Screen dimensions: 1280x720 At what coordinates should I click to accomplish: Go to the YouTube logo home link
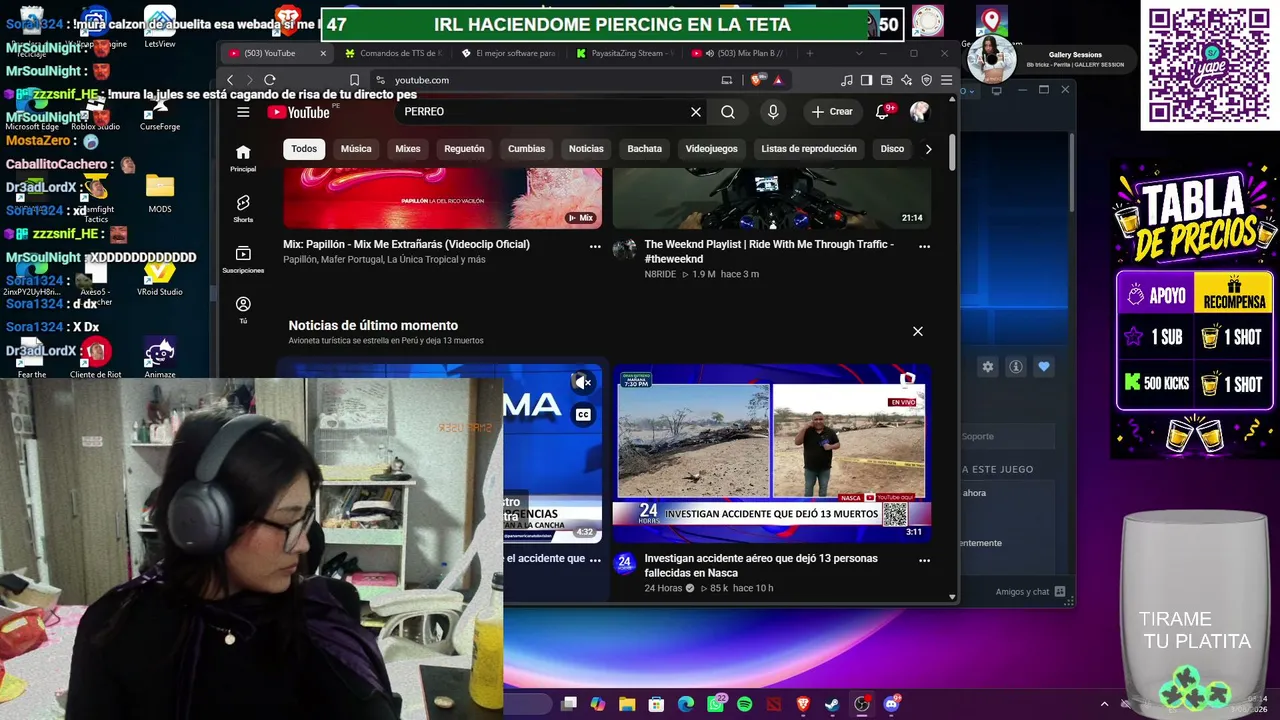tap(298, 112)
